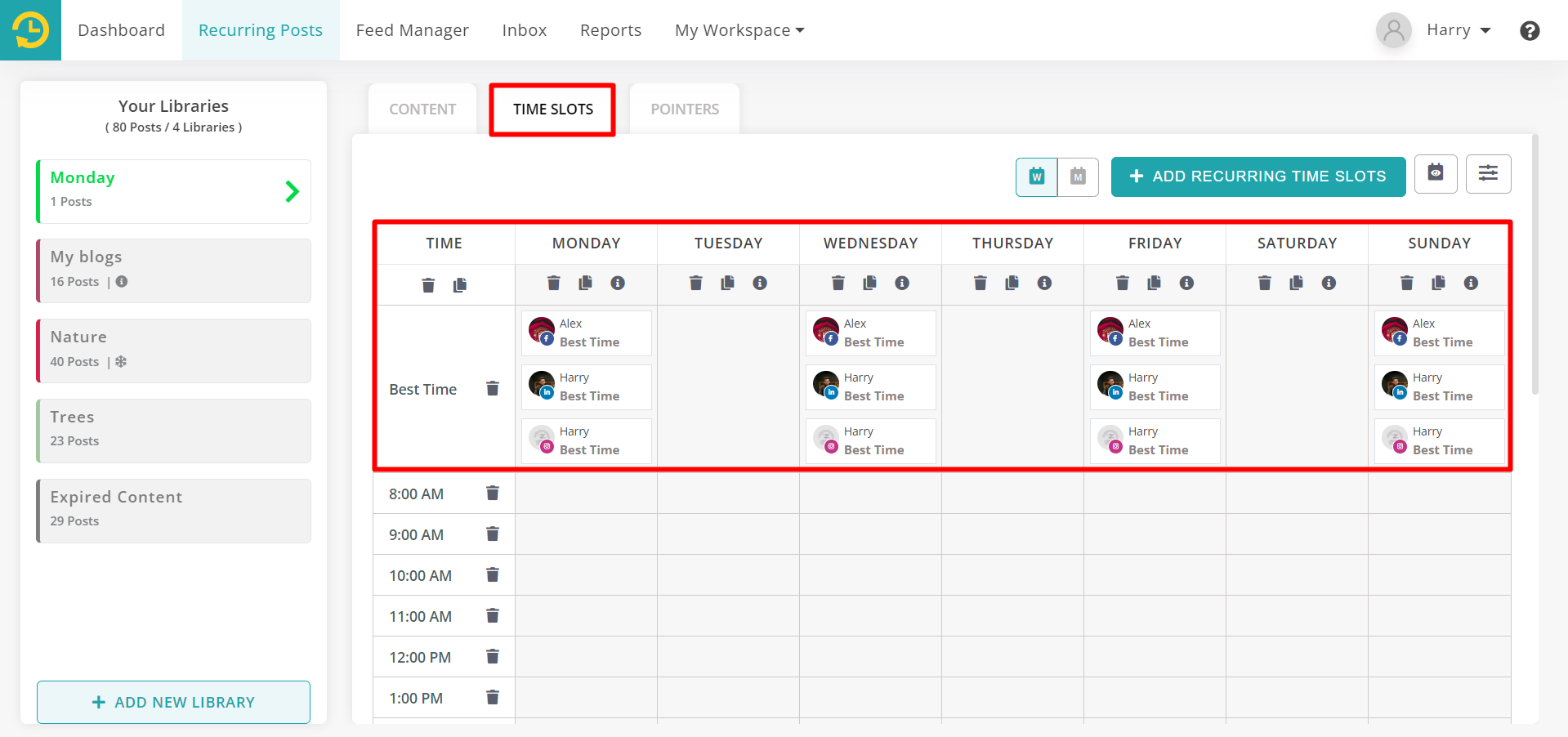Delete the 1:00 PM time slot

pyautogui.click(x=493, y=698)
